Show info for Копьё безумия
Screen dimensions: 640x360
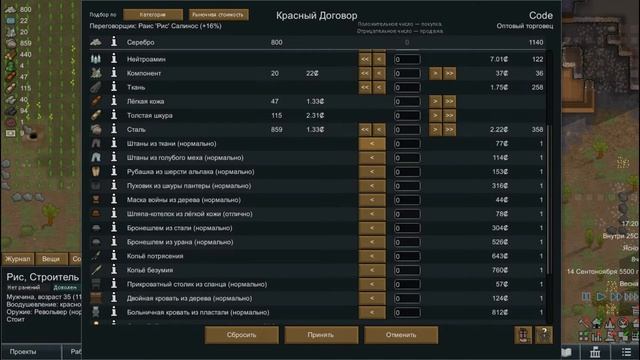coord(114,270)
